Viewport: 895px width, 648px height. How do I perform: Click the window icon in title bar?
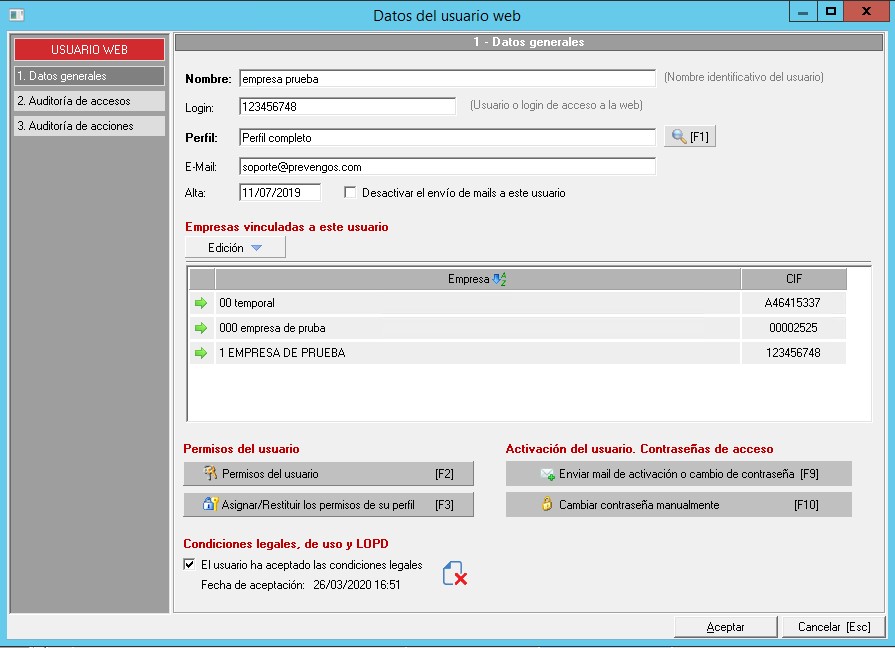click(x=15, y=15)
